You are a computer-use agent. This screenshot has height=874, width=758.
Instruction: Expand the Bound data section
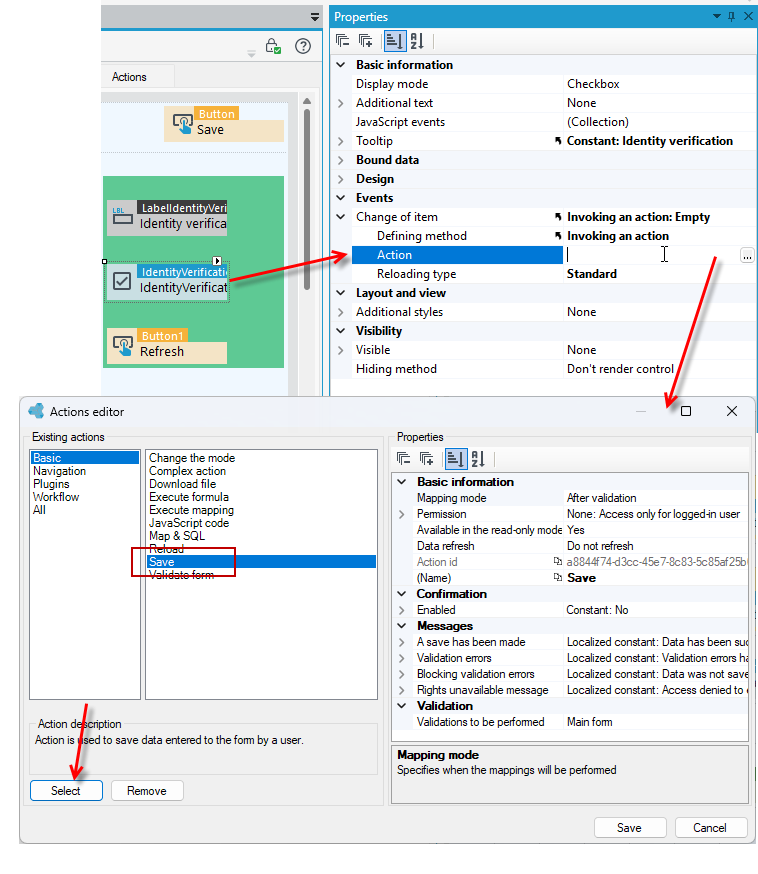341,160
